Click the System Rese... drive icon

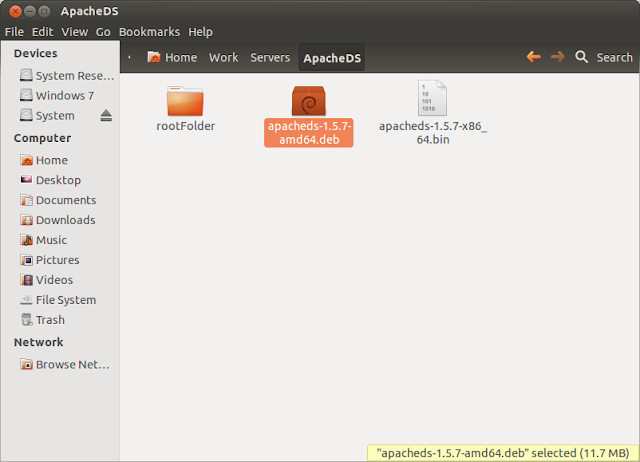26,75
